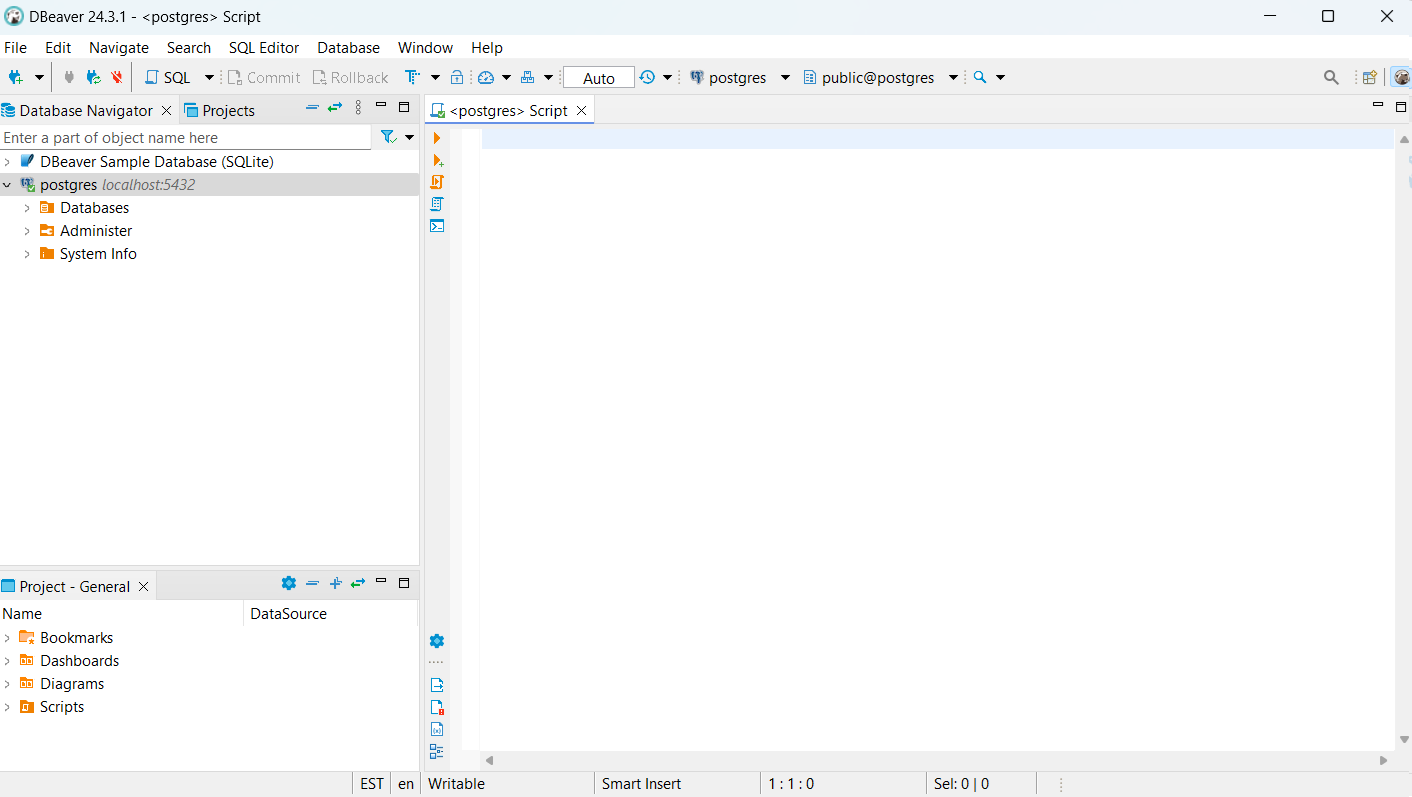
Task: Open the SQL editor settings gear
Action: (436, 641)
